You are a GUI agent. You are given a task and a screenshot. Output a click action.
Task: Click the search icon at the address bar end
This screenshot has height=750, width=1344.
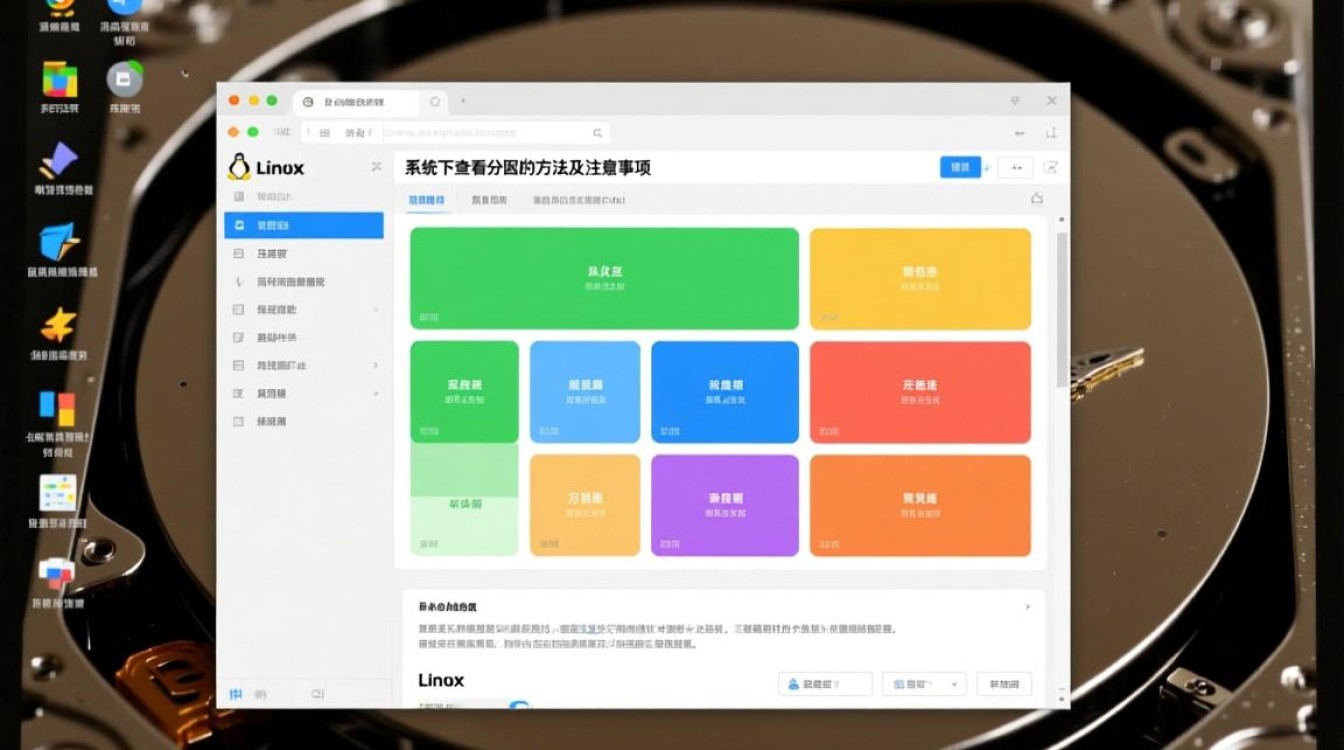tap(598, 131)
